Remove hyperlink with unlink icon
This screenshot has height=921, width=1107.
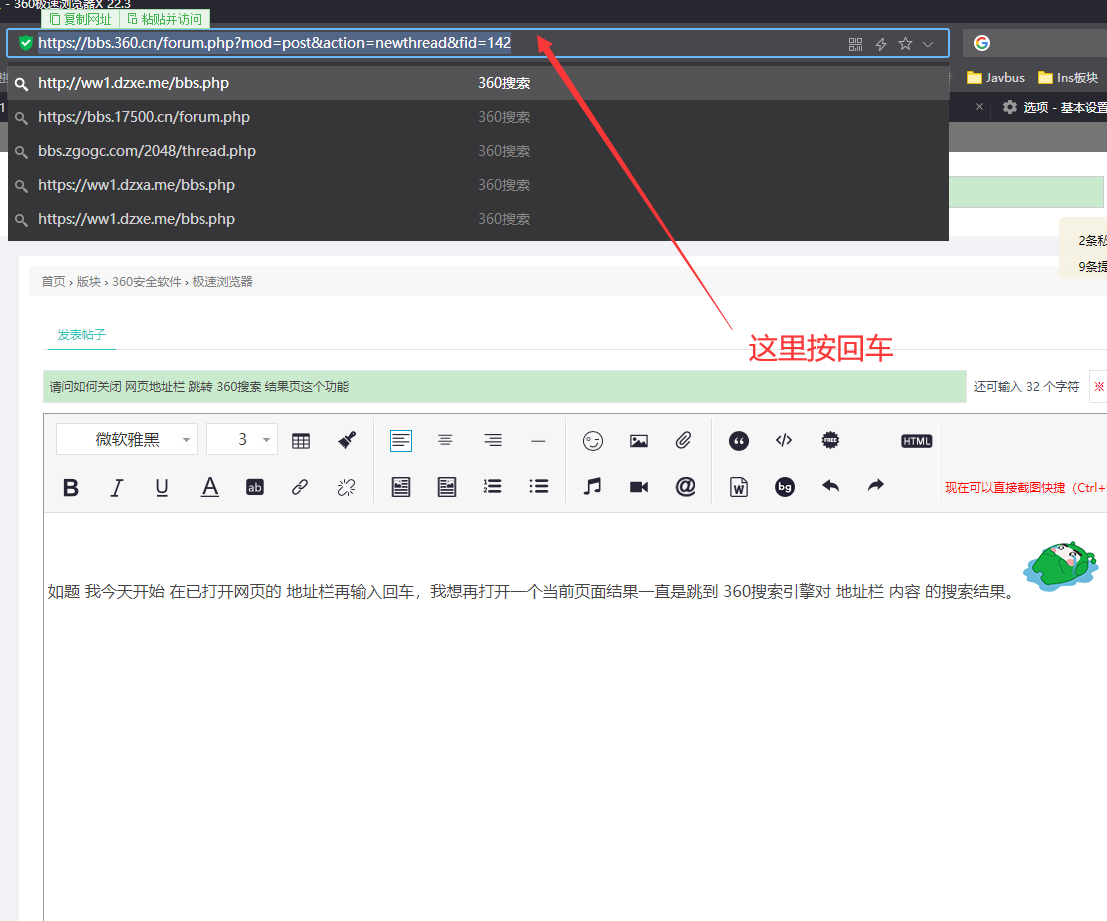click(x=346, y=487)
